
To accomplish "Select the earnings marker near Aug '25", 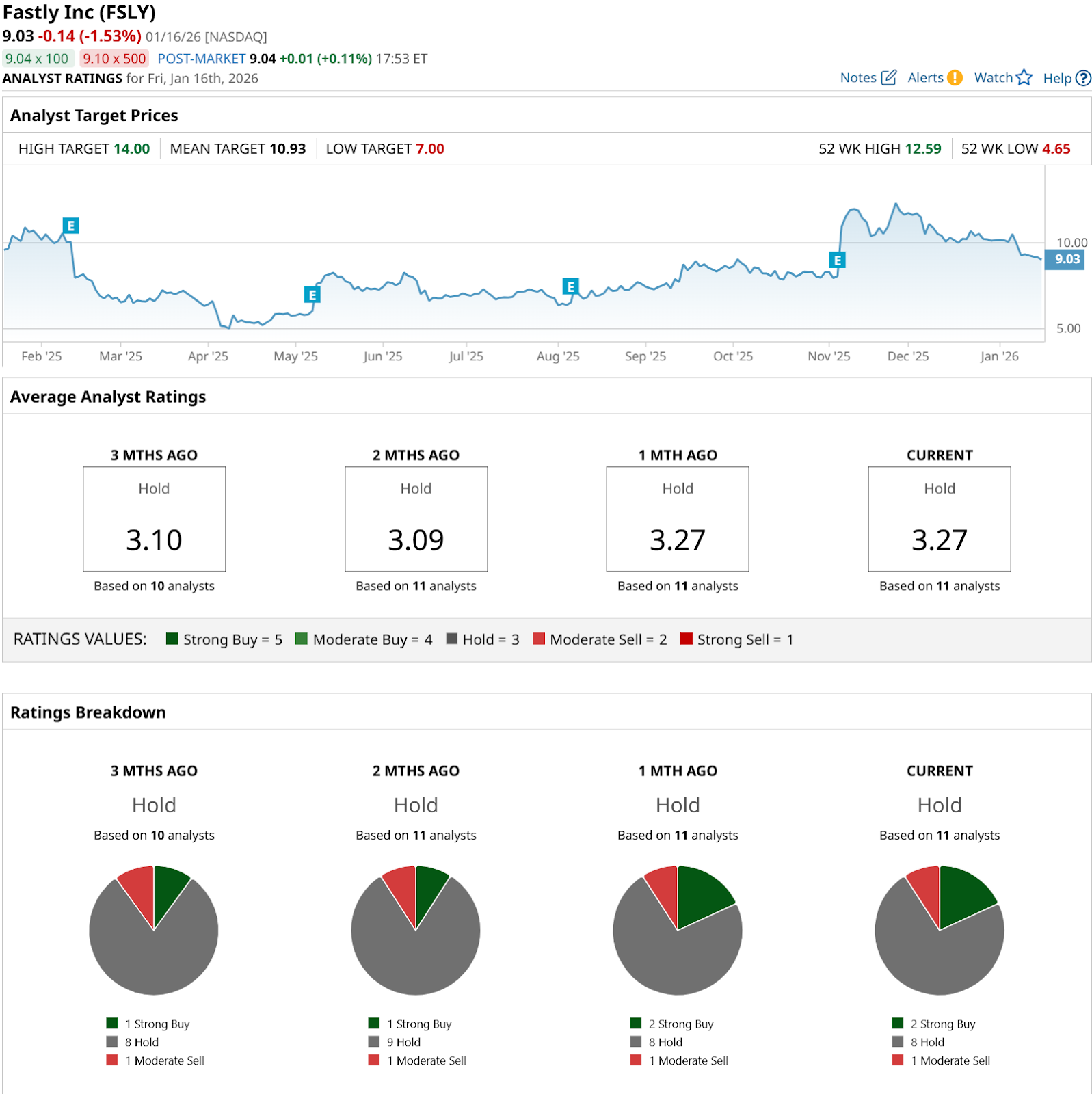I will [570, 286].
